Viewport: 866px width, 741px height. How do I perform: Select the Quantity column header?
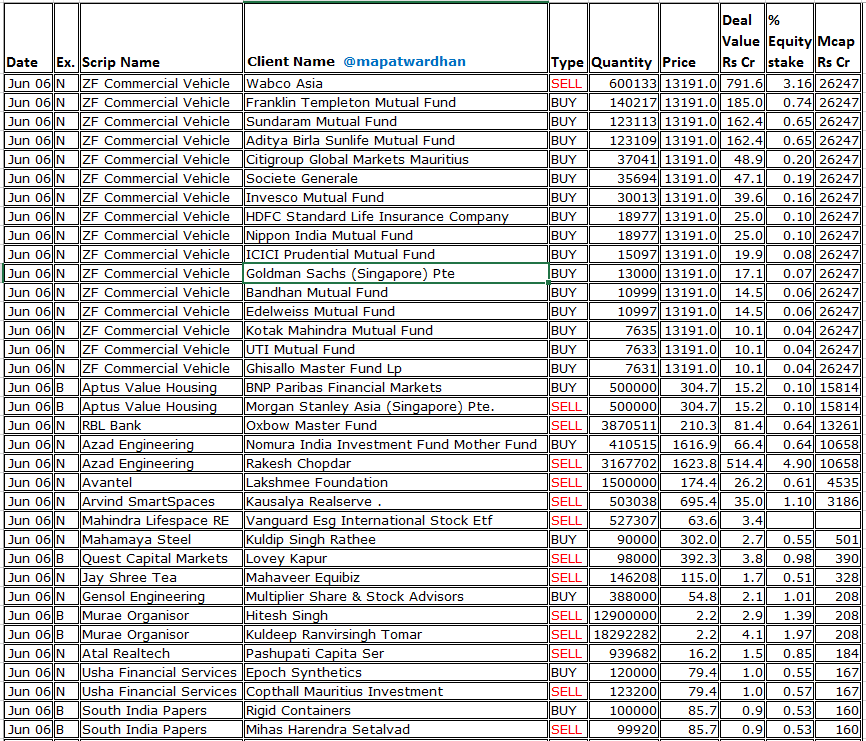[624, 38]
